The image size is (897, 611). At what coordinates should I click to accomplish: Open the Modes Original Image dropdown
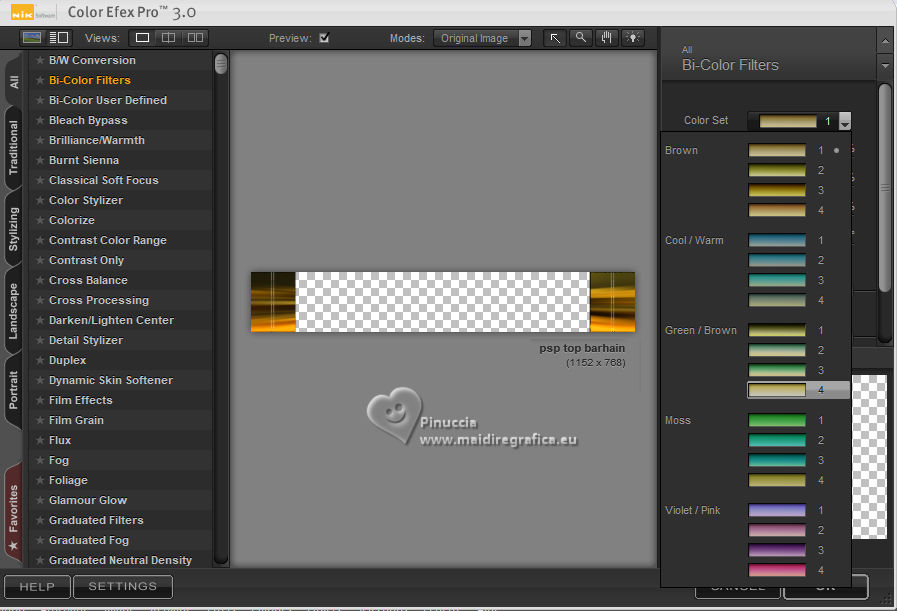[x=482, y=38]
